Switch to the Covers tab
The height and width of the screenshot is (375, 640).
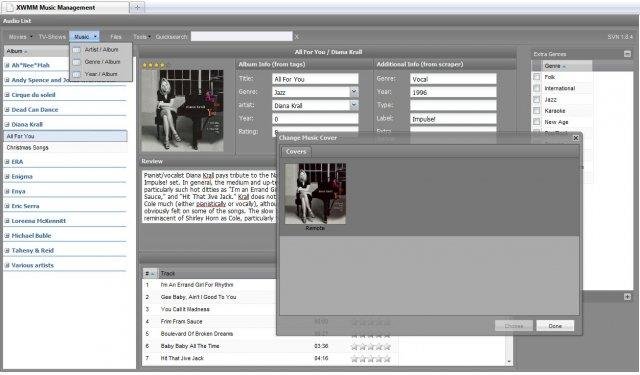pos(296,151)
